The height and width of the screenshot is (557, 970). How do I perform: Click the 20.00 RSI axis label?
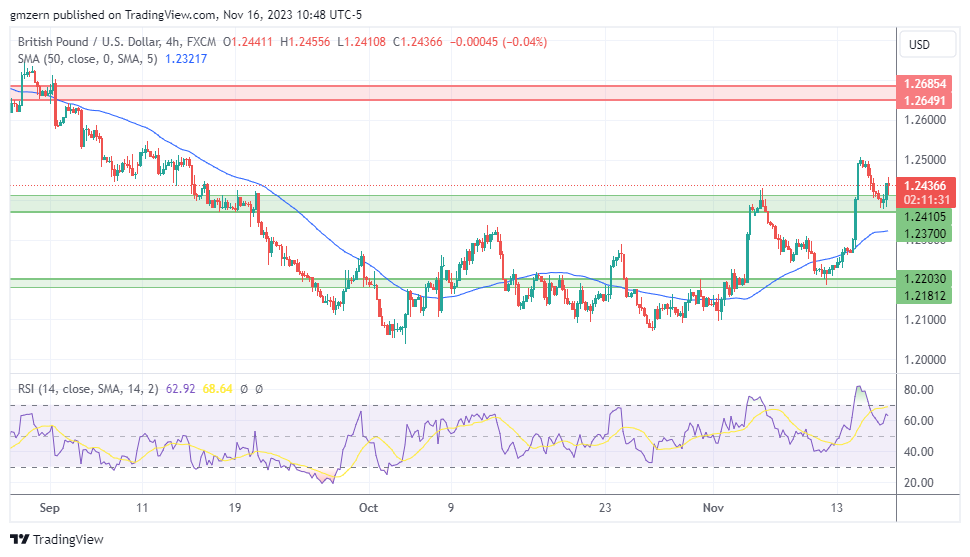click(x=919, y=483)
